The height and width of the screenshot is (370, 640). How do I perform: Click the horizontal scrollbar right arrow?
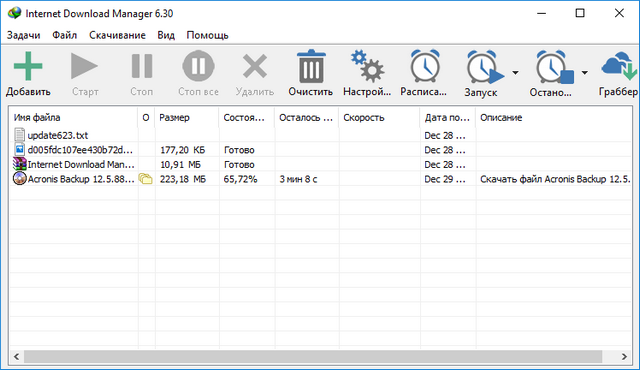click(x=624, y=356)
